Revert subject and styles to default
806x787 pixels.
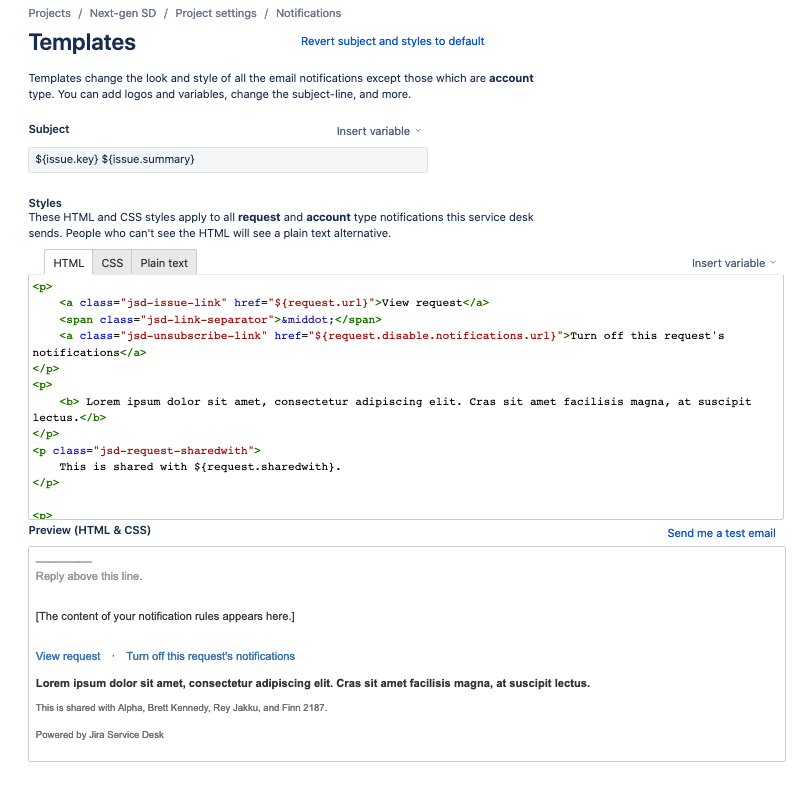tap(392, 41)
